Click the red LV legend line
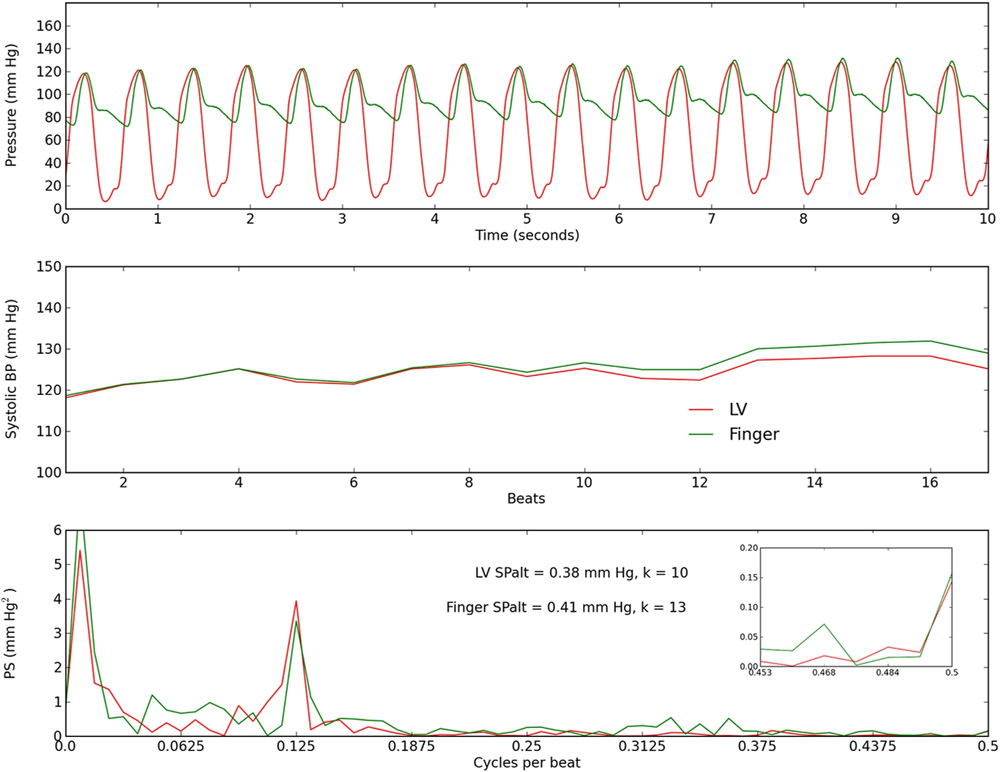 click(706, 409)
